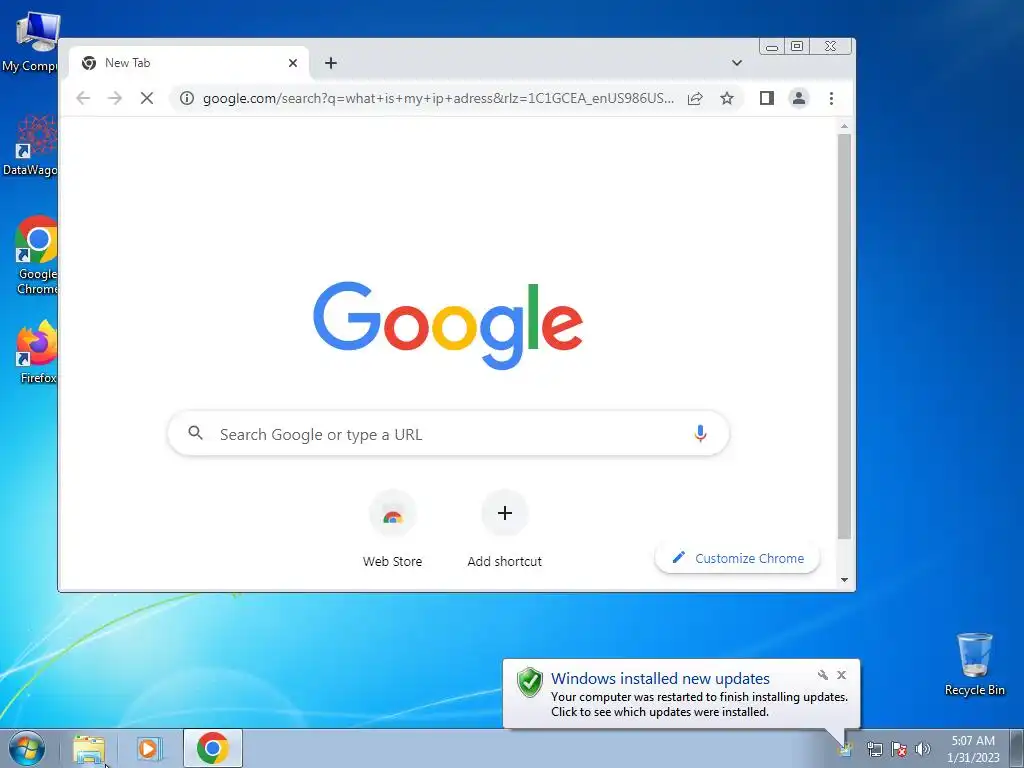
Task: Click Windows installed new updates notification
Action: pyautogui.click(x=681, y=694)
